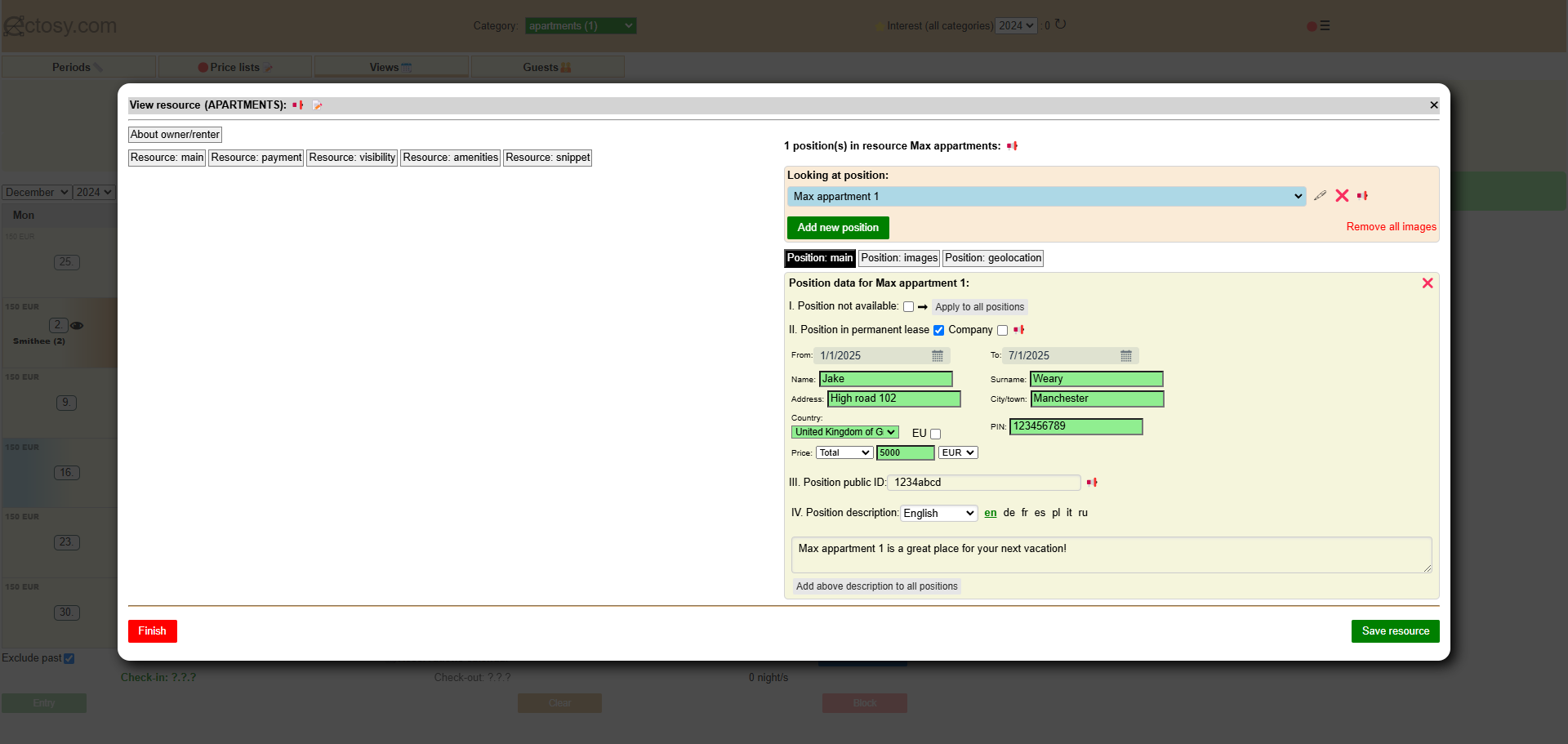Click the Save resource button
Screen dimensions: 1568x744
click(x=1395, y=631)
